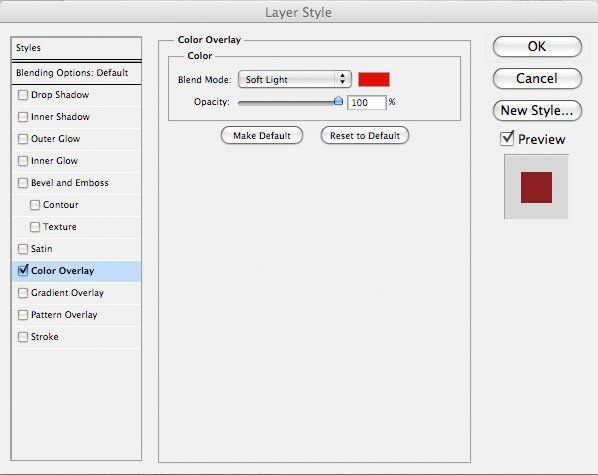Turn on Bevel and Emboss checkbox

pyautogui.click(x=23, y=183)
